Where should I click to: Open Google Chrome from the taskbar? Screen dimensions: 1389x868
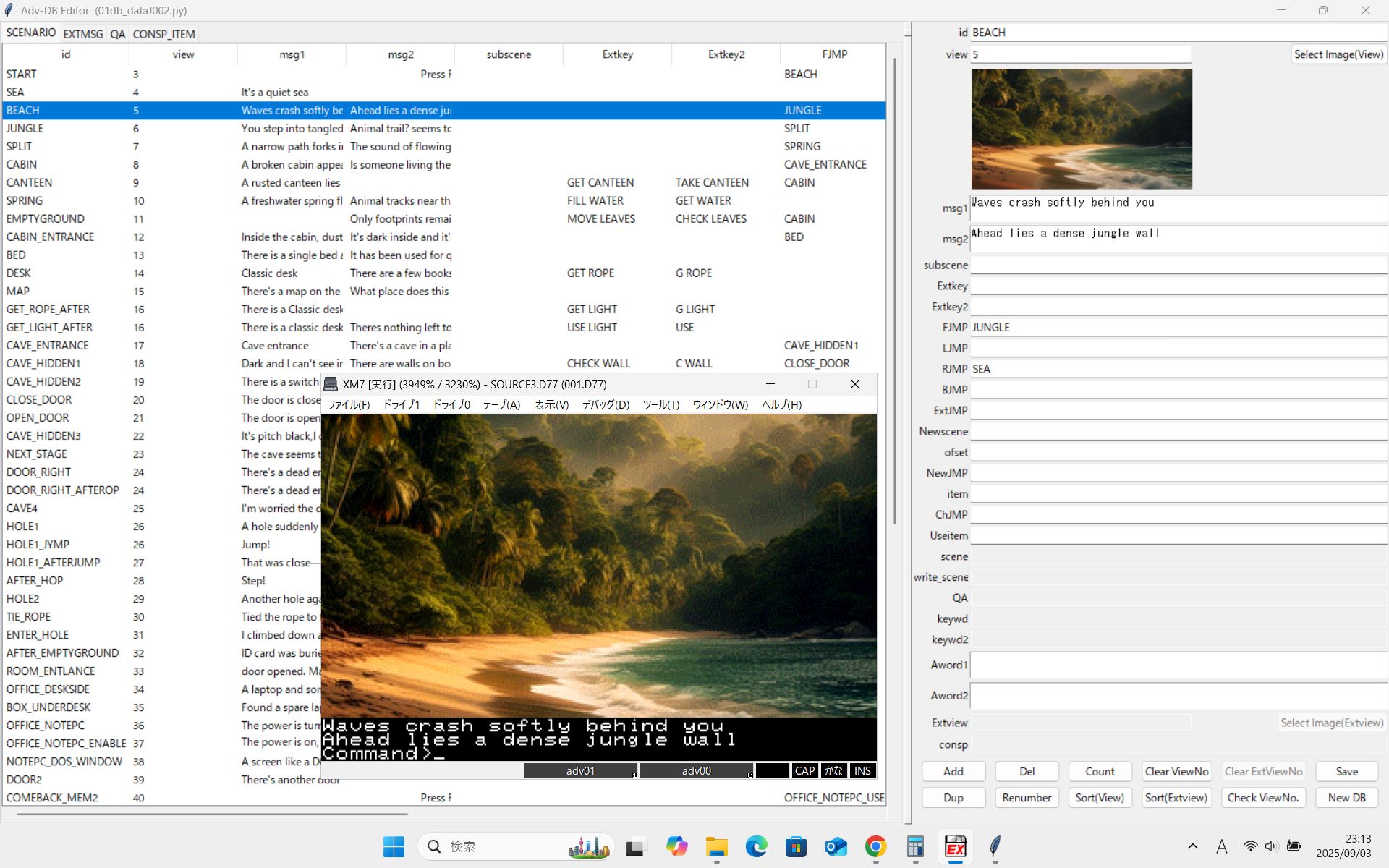coord(875,846)
